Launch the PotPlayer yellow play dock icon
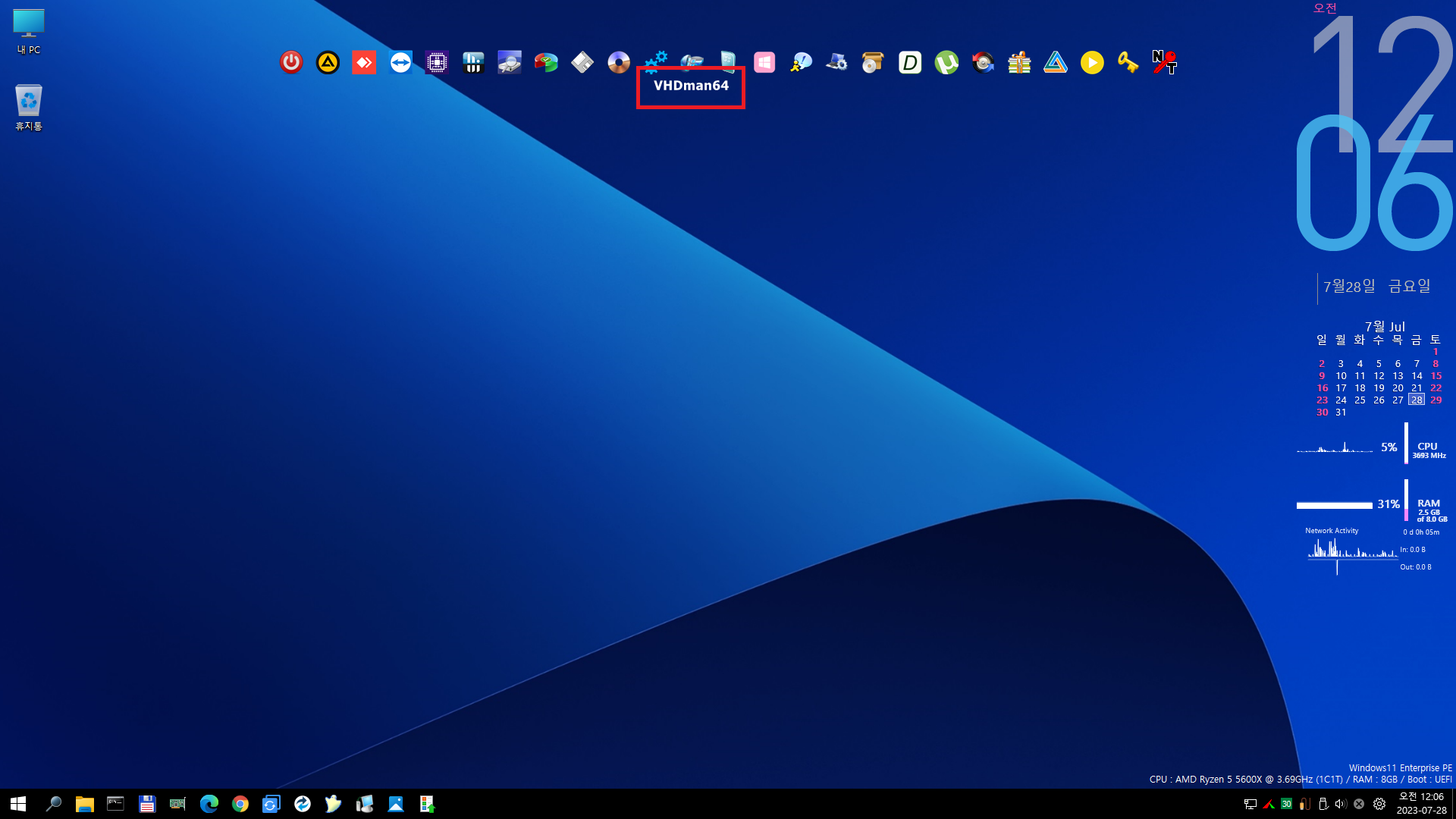 click(1092, 62)
